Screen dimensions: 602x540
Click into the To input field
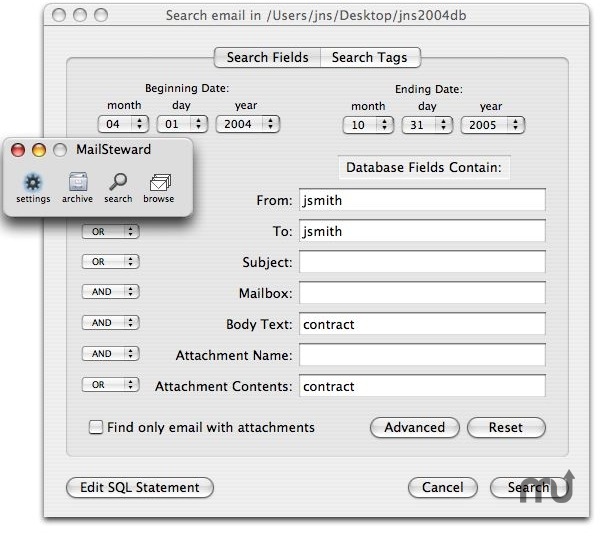422,231
